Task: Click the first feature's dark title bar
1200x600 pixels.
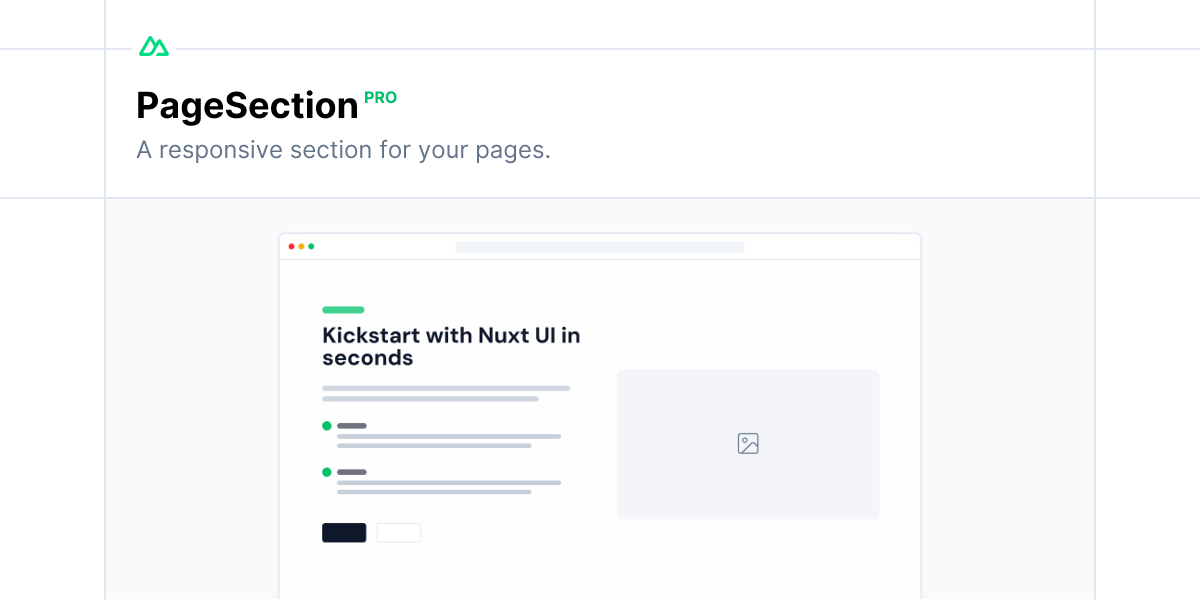Action: tap(352, 426)
